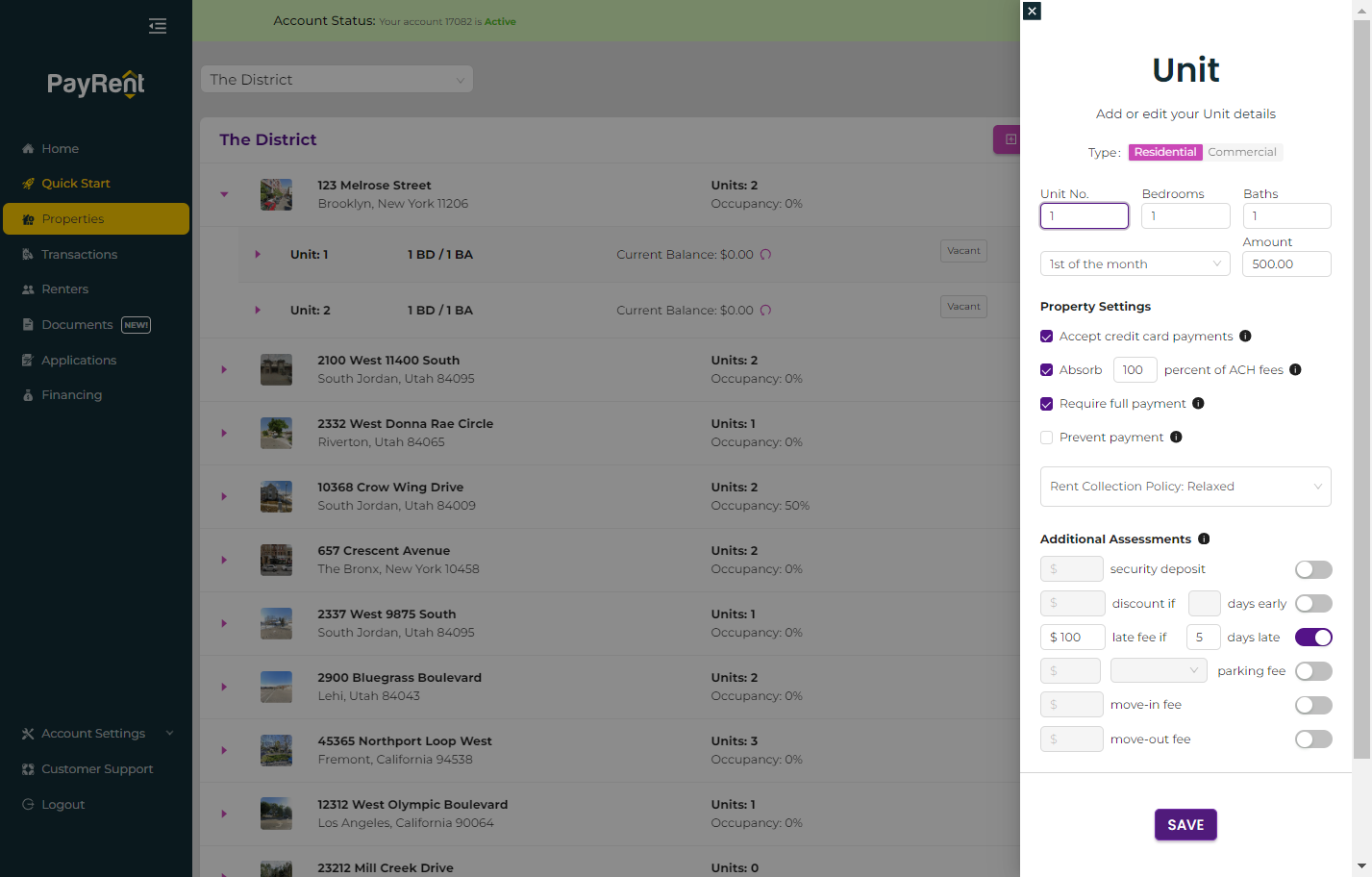Turn off the late fee toggle
Viewport: 1372px width, 877px height.
[x=1313, y=638]
